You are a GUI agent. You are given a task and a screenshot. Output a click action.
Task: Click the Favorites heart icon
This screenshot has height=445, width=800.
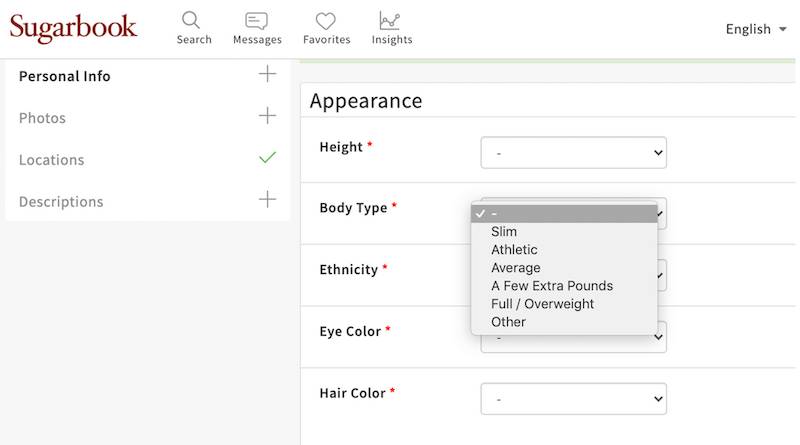click(x=326, y=21)
